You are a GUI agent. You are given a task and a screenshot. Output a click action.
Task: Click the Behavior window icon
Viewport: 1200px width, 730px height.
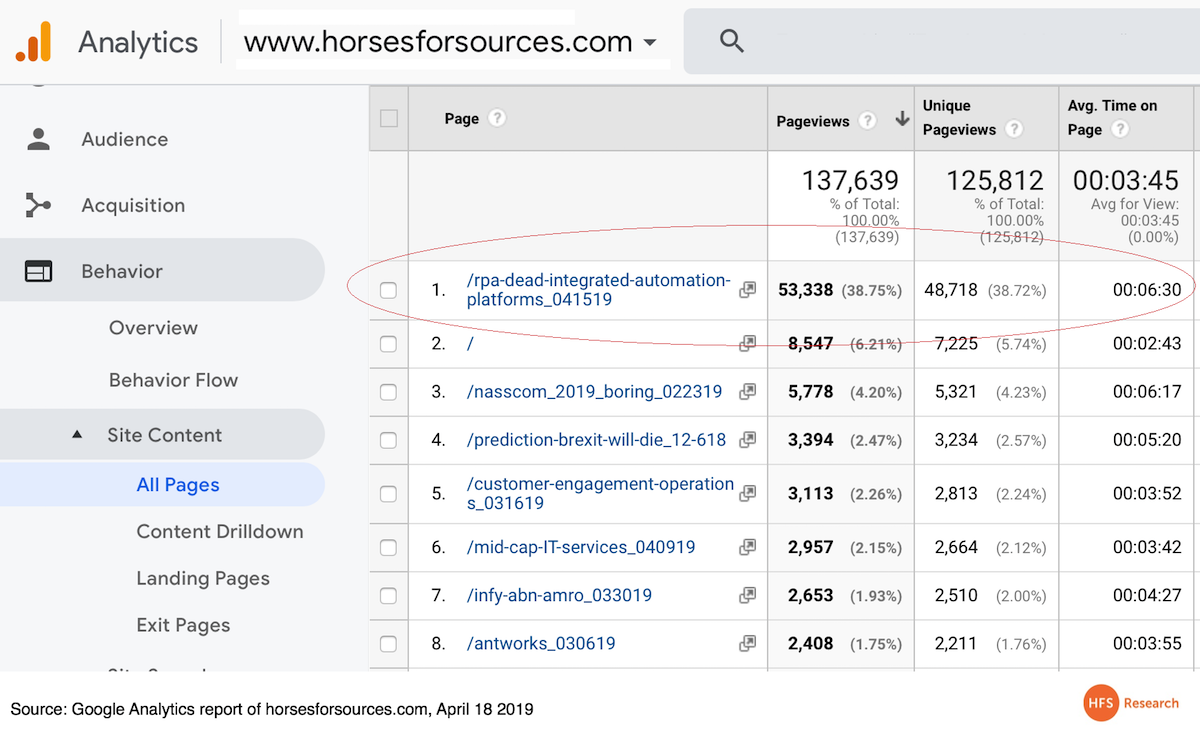pos(39,271)
